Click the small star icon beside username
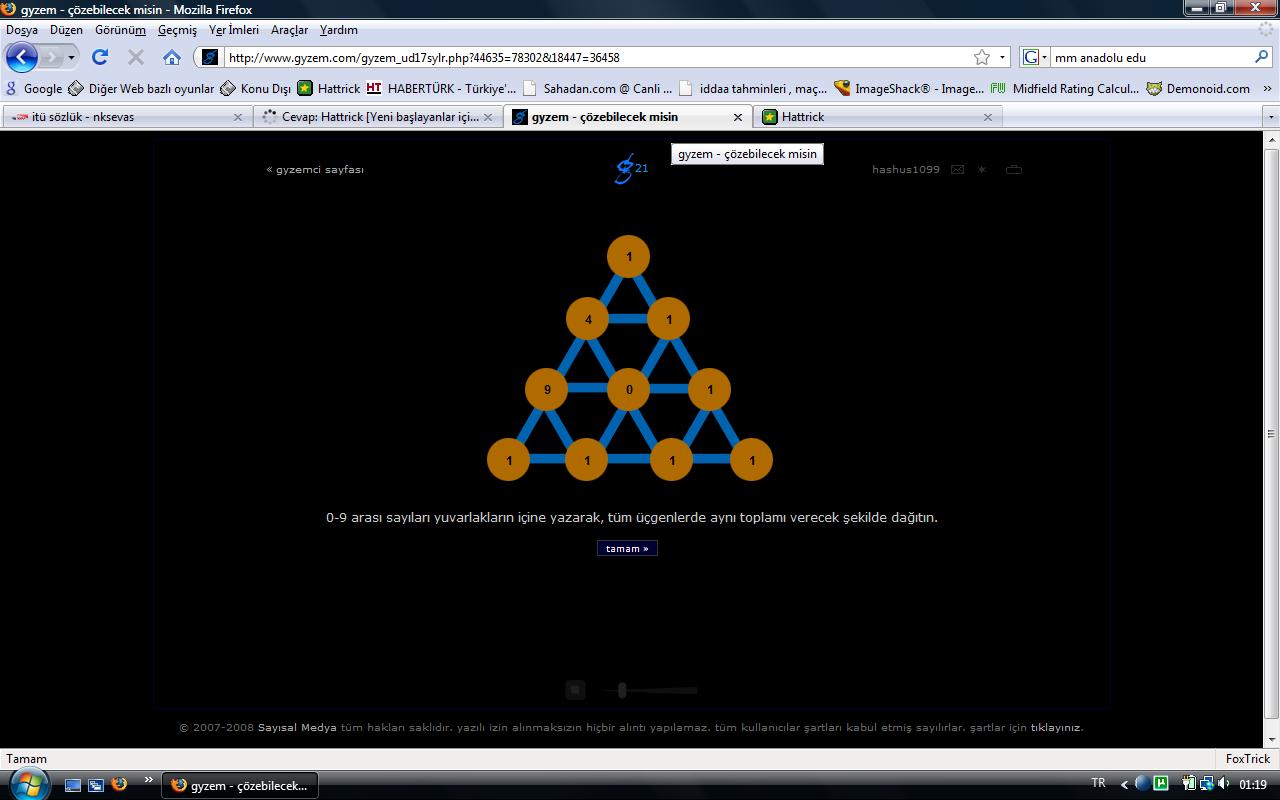The height and width of the screenshot is (800, 1280). click(982, 169)
